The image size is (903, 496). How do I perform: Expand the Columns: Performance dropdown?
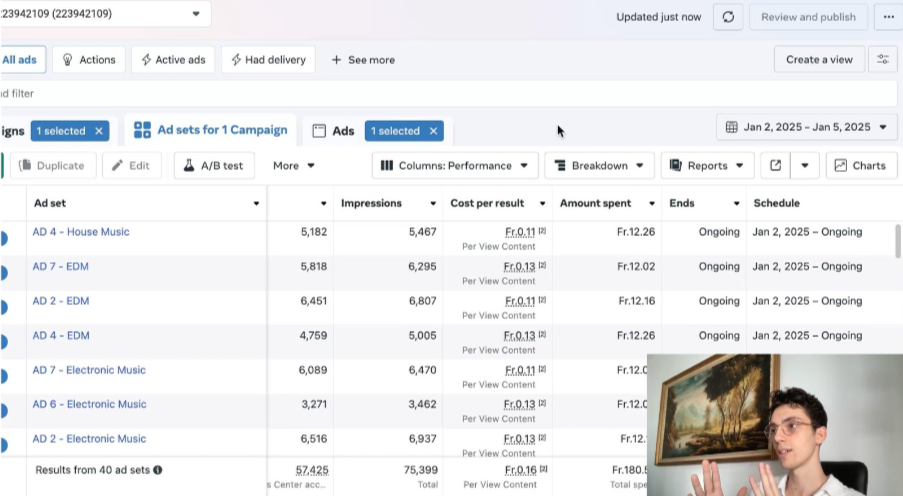point(455,166)
